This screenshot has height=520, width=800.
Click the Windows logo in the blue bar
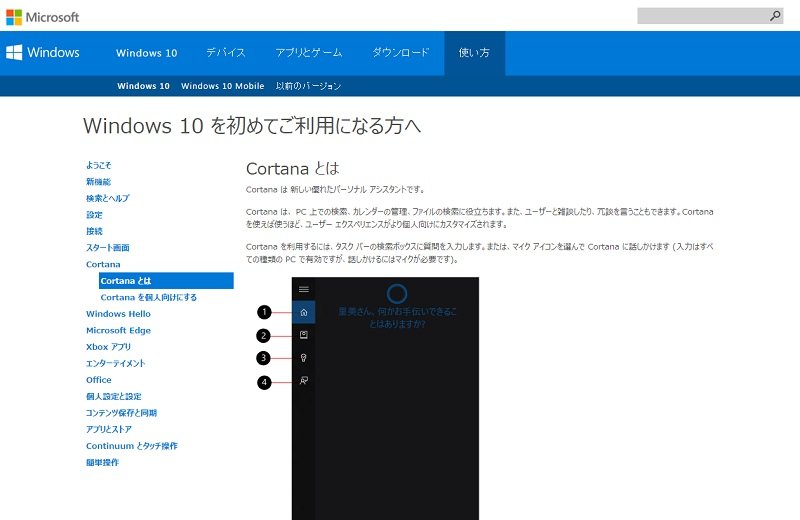43,53
